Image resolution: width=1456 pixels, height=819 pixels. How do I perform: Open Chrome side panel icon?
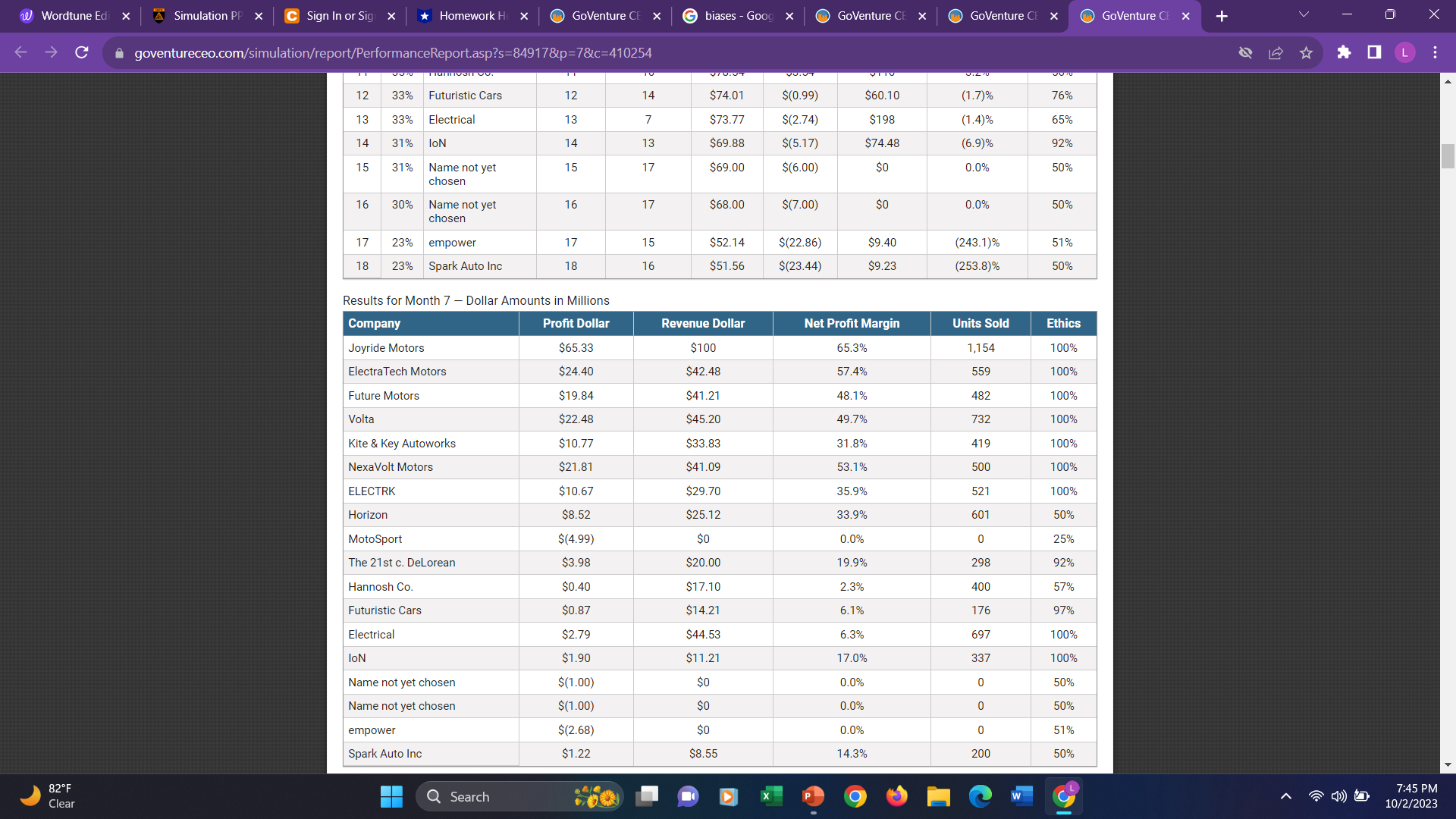click(1374, 52)
